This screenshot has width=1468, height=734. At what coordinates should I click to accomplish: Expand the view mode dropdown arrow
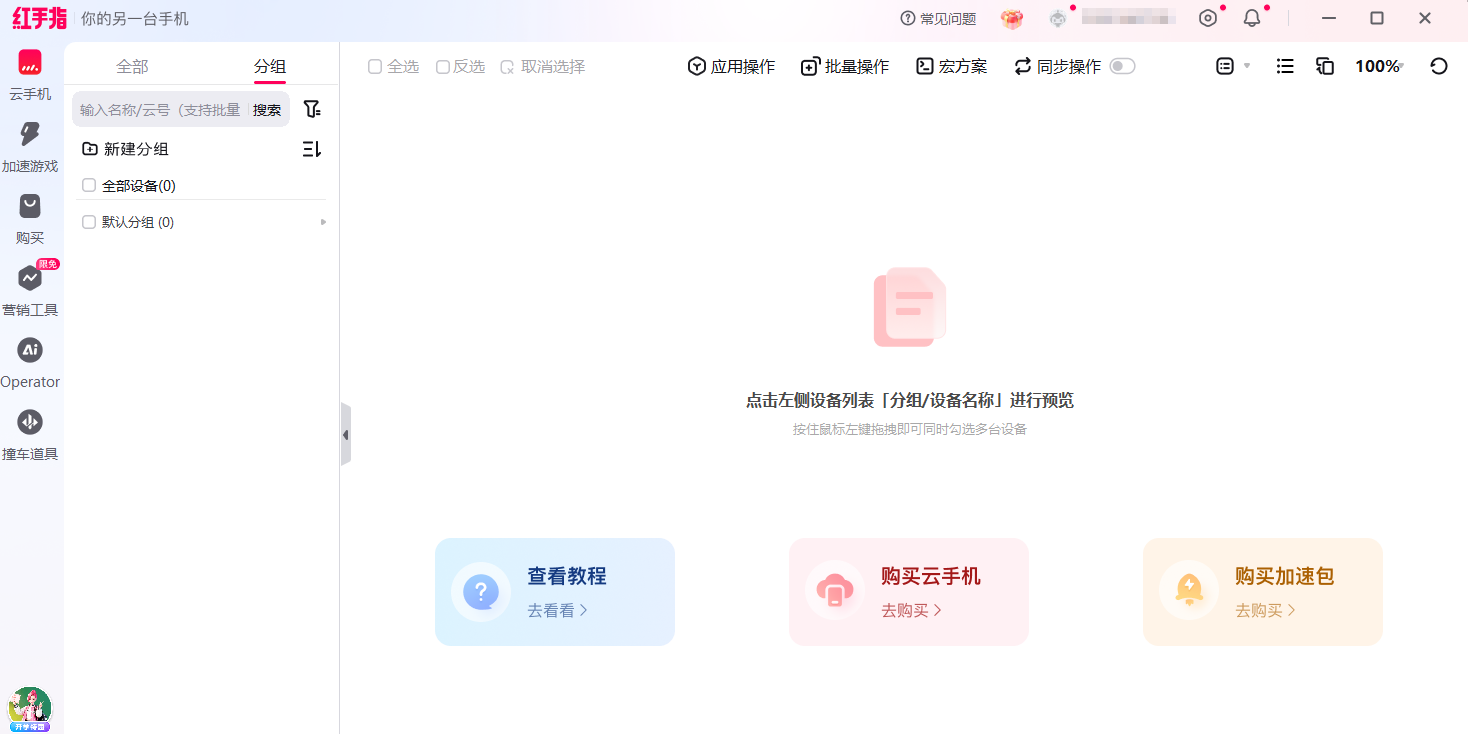click(x=1247, y=66)
